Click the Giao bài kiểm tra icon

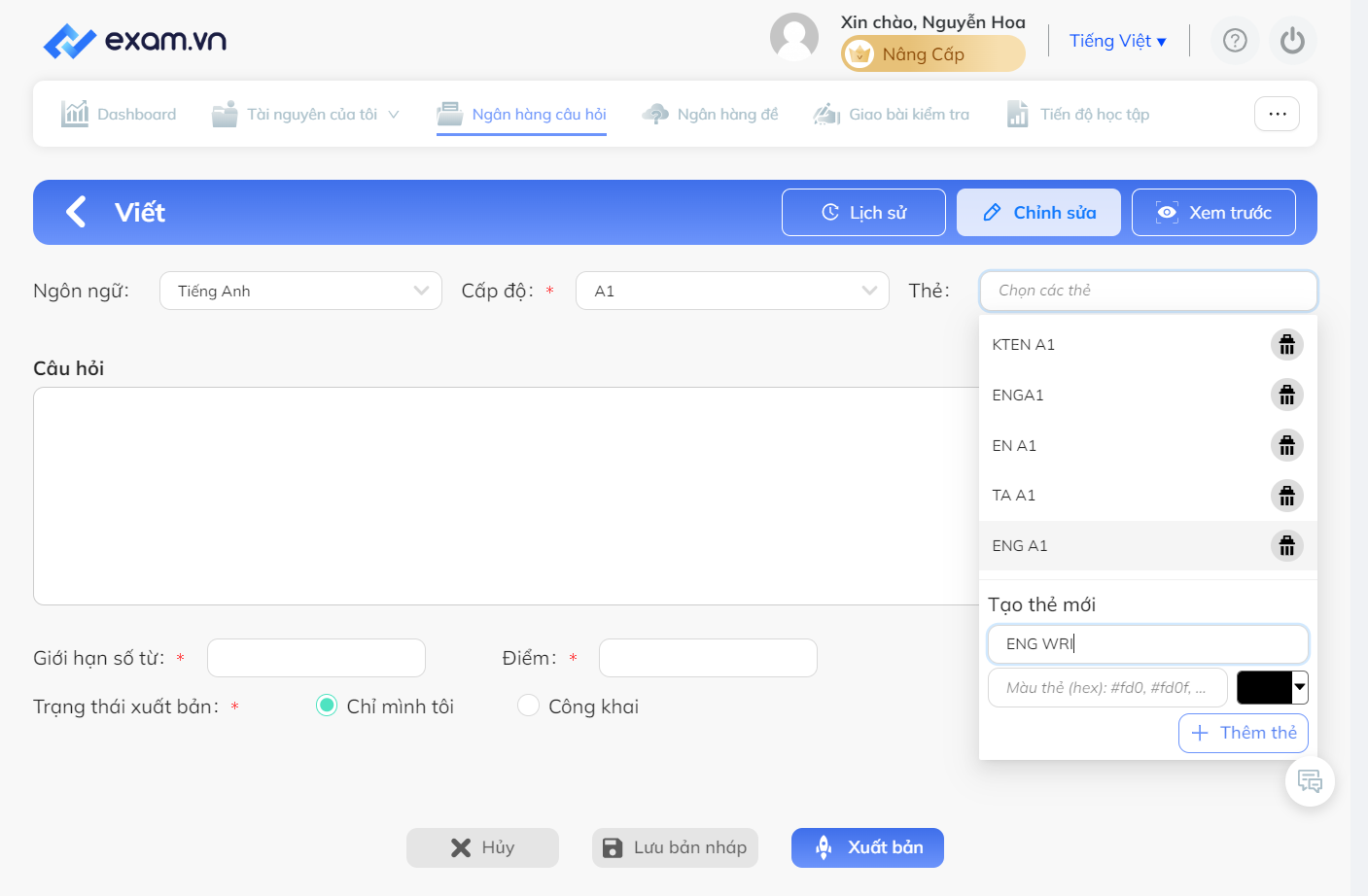(x=826, y=114)
